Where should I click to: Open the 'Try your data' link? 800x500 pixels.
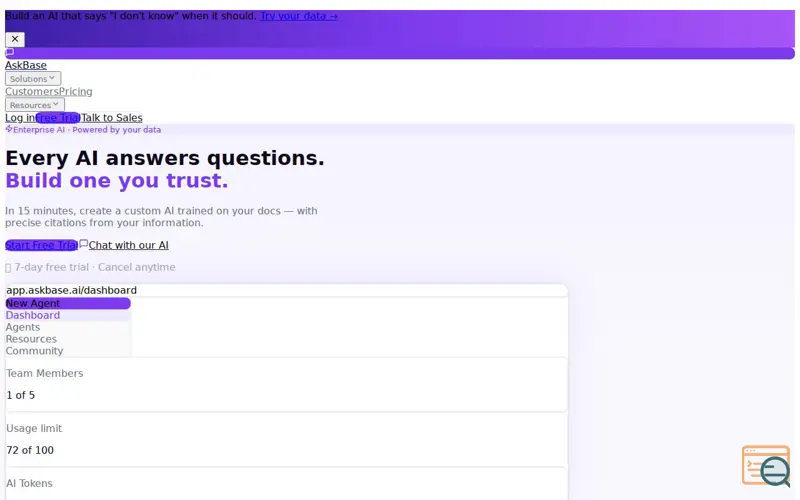(x=299, y=16)
